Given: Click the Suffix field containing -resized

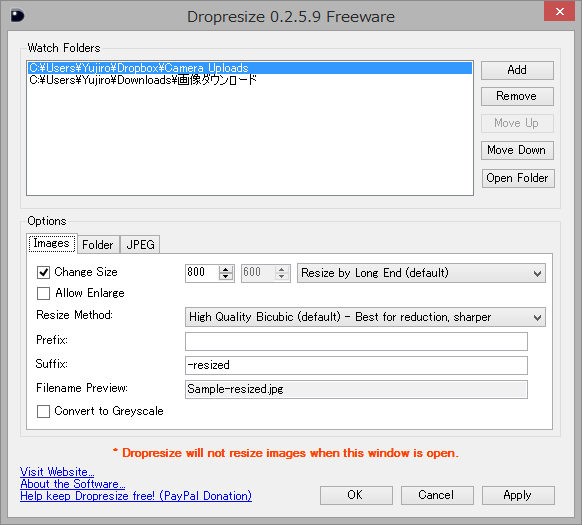Looking at the screenshot, I should [356, 365].
